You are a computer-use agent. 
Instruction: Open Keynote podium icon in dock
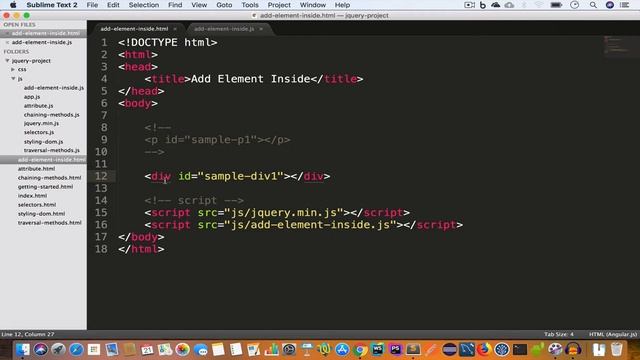(307, 350)
